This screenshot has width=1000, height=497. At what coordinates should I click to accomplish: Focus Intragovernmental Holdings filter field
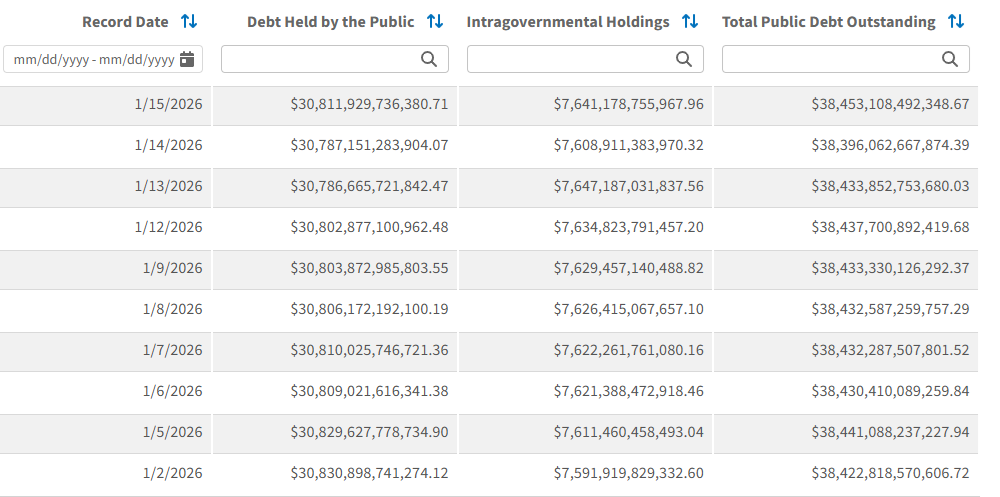pos(572,59)
